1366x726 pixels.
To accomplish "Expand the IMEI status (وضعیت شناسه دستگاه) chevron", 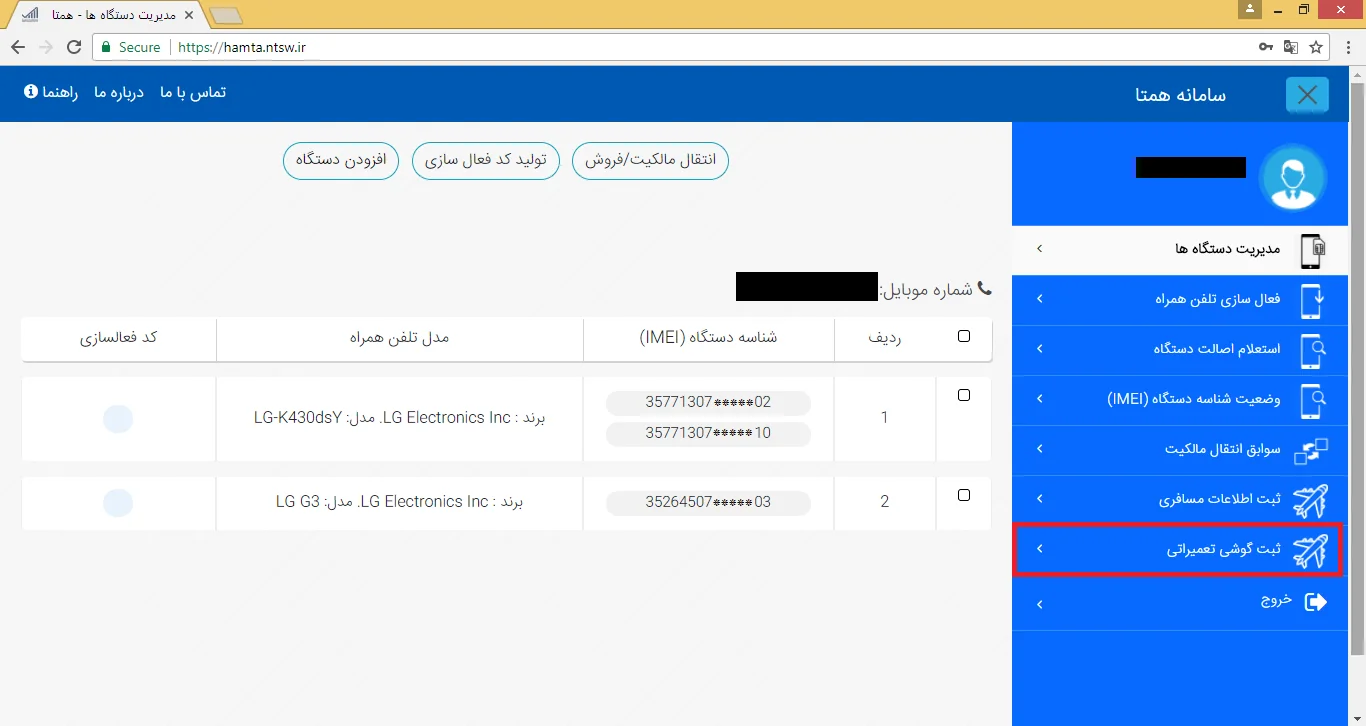I will [1040, 399].
